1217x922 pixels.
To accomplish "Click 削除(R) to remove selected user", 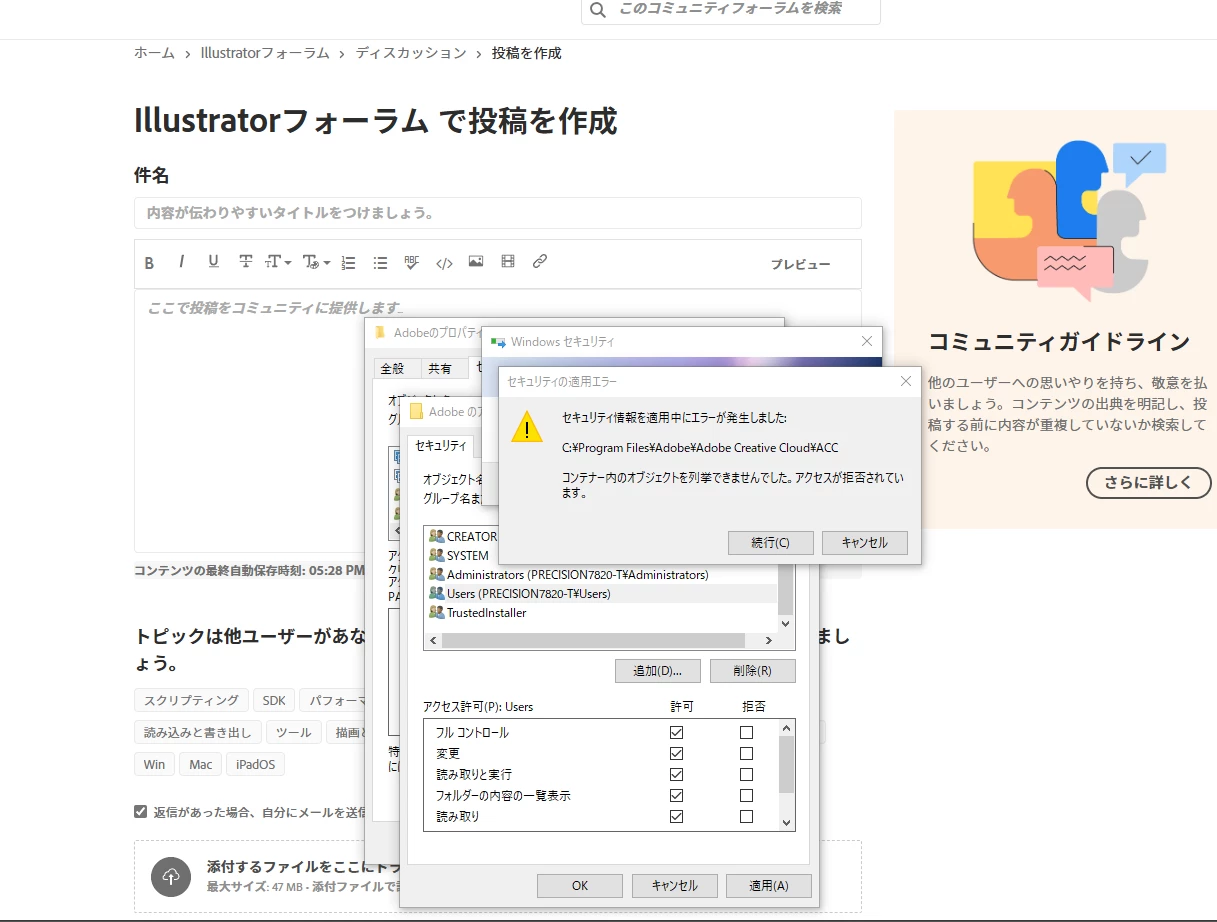I will (752, 670).
